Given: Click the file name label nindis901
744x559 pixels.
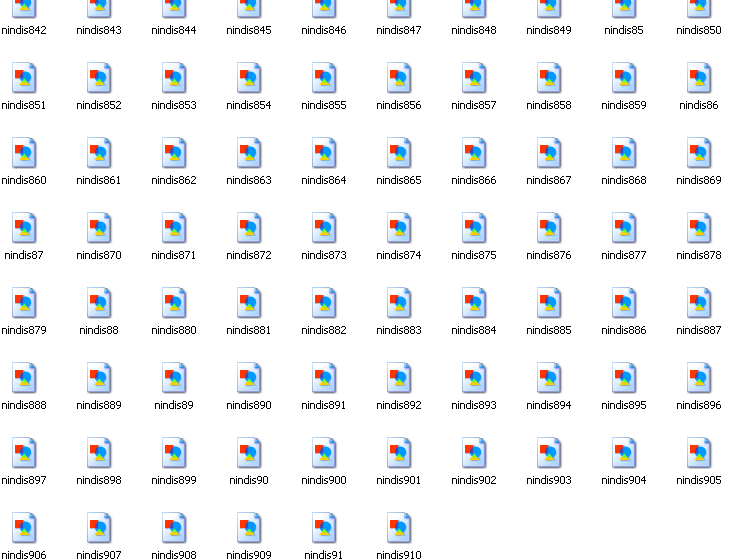Looking at the screenshot, I should (399, 480).
